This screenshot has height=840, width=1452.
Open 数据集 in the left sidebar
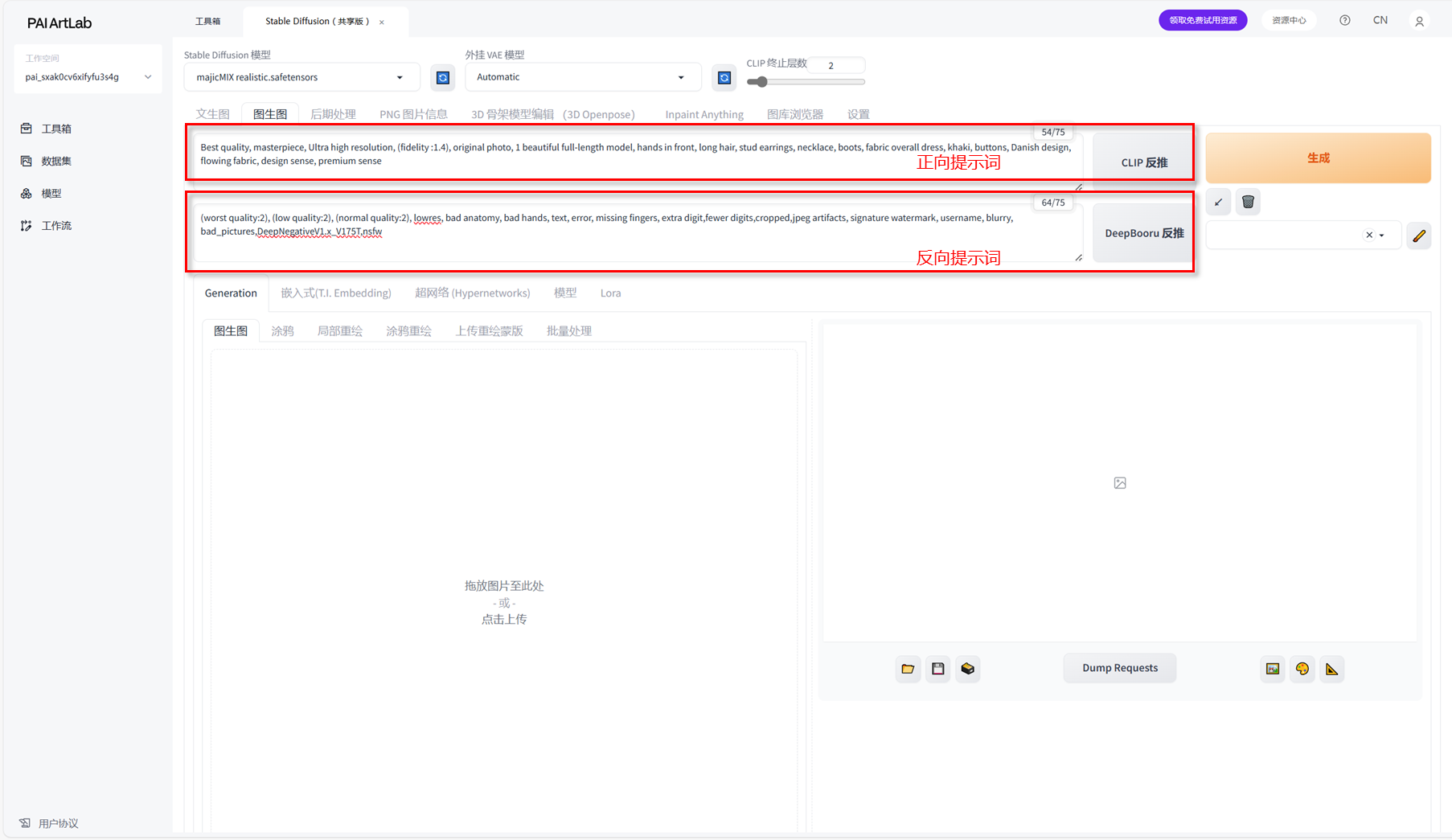tap(47, 161)
